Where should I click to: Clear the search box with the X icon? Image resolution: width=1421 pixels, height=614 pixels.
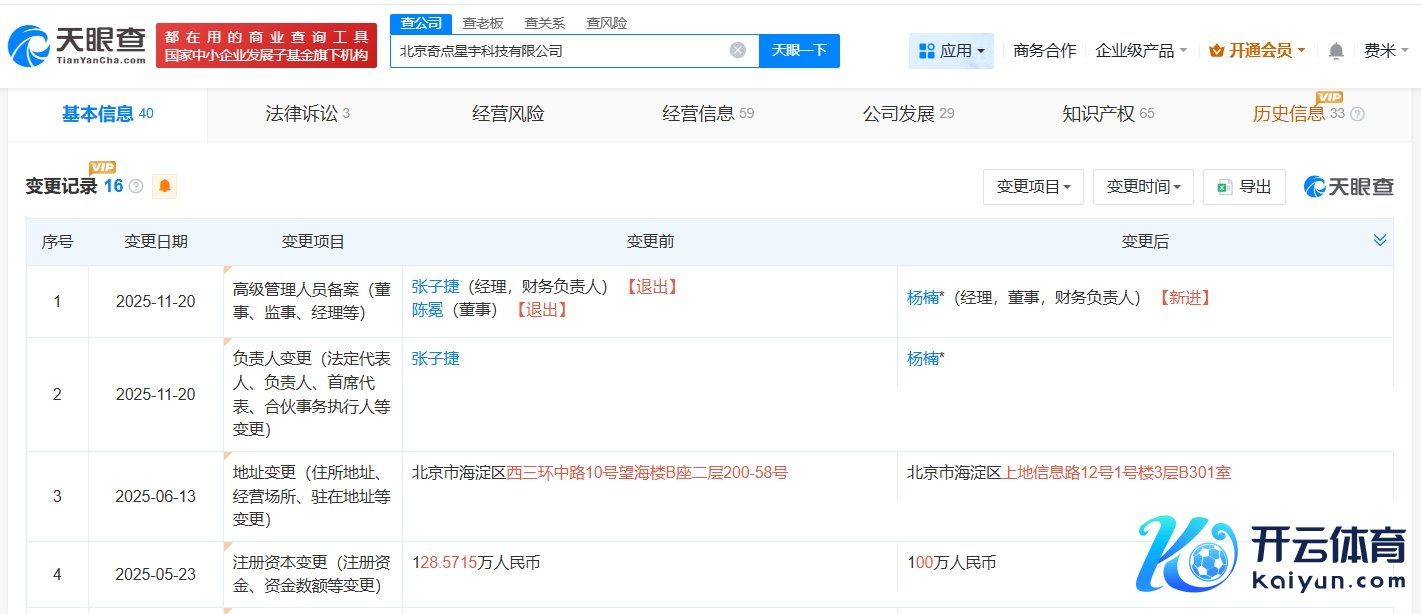pos(737,50)
